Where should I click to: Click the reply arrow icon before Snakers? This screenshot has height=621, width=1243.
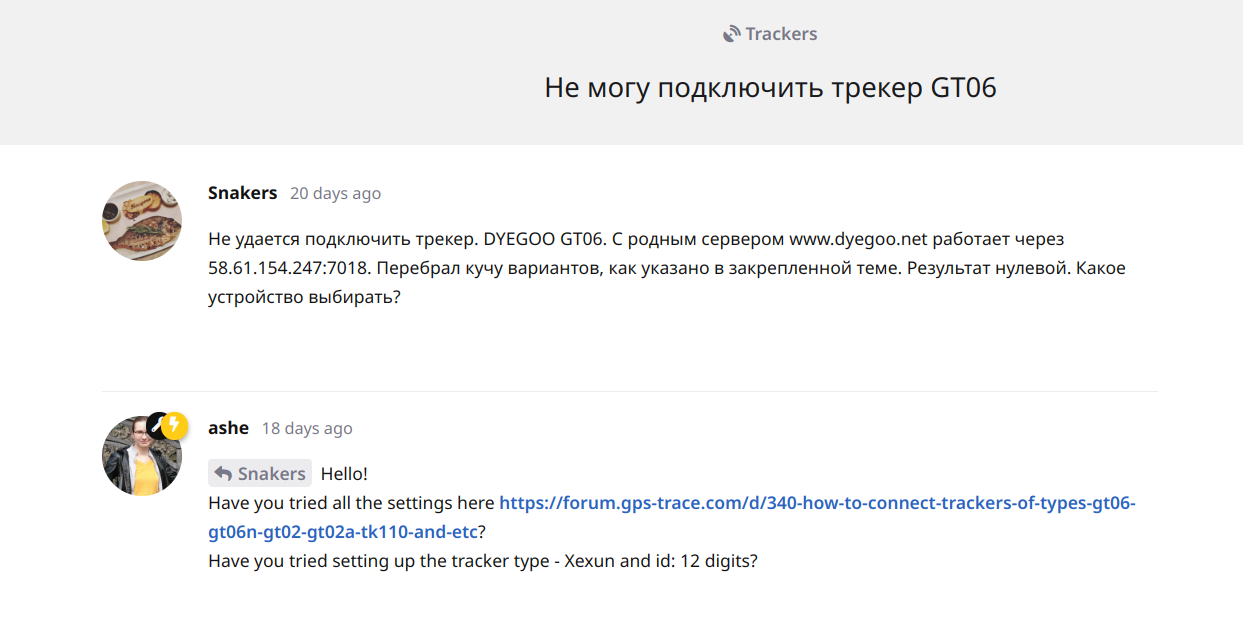[223, 474]
